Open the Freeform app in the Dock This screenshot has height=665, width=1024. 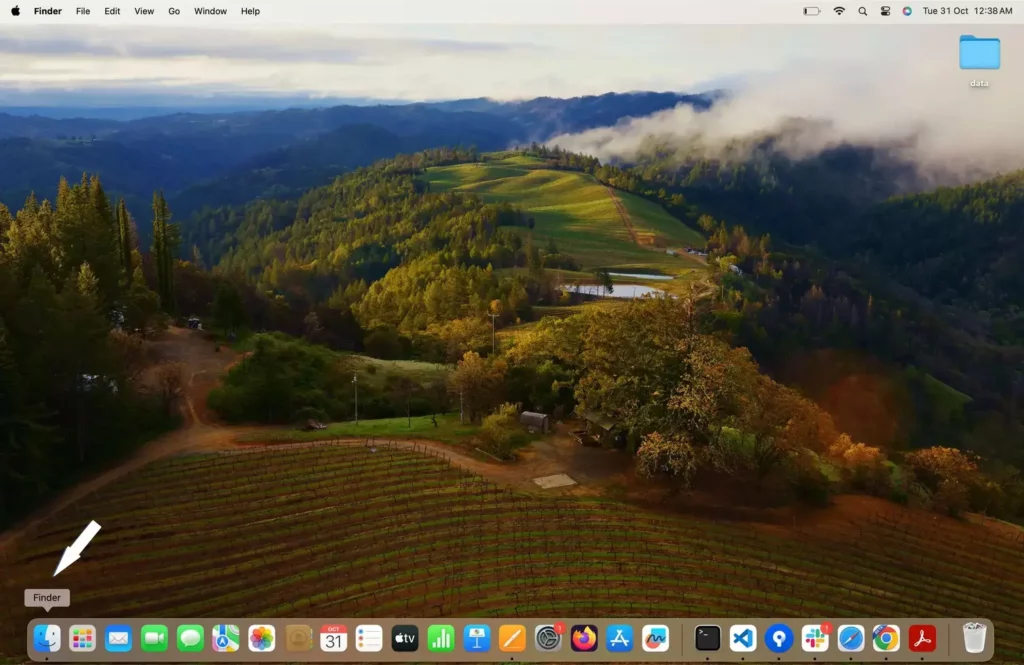point(656,638)
